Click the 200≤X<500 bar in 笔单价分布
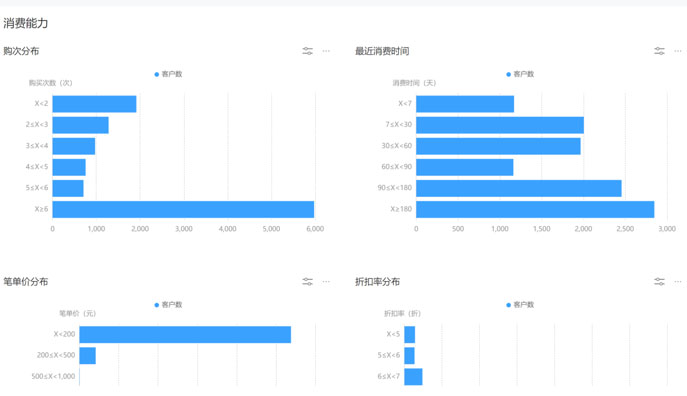The image size is (687, 396). click(x=88, y=356)
